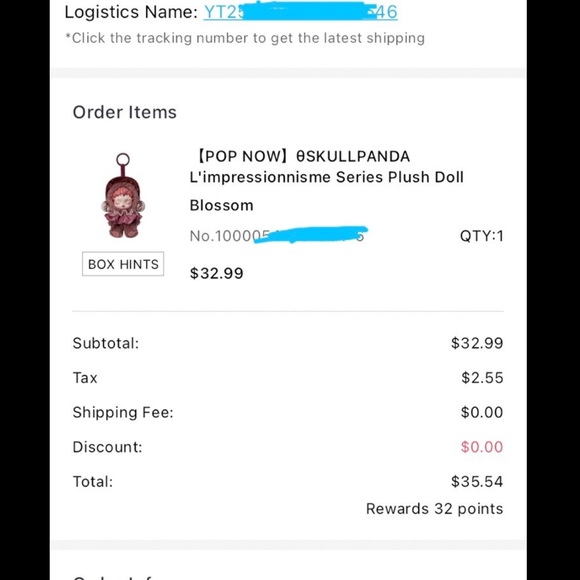The height and width of the screenshot is (580, 580).
Task: Open the Skullpanda plush doll thumbnail
Action: pyautogui.click(x=123, y=195)
